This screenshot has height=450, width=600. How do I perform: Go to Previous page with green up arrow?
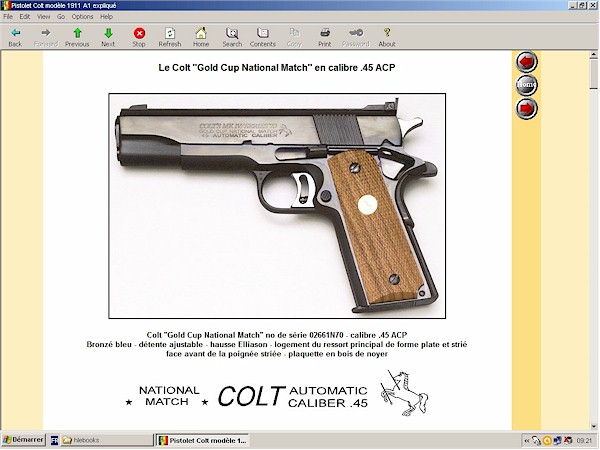(x=77, y=38)
